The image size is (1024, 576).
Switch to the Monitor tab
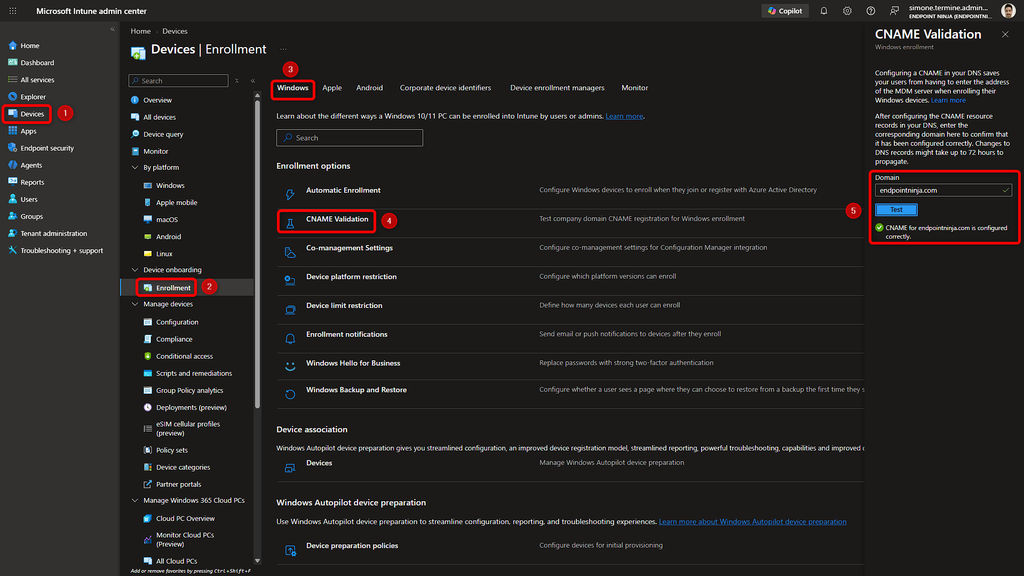(x=635, y=88)
